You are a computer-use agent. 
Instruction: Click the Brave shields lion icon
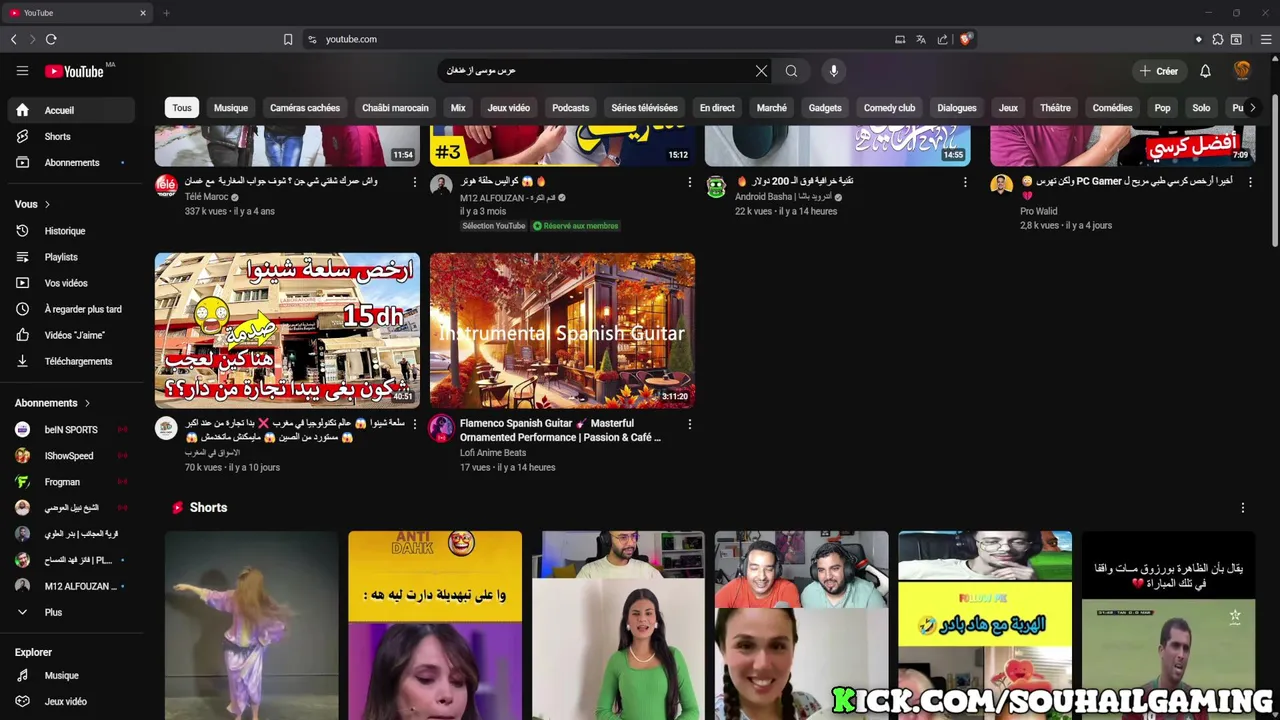[965, 39]
